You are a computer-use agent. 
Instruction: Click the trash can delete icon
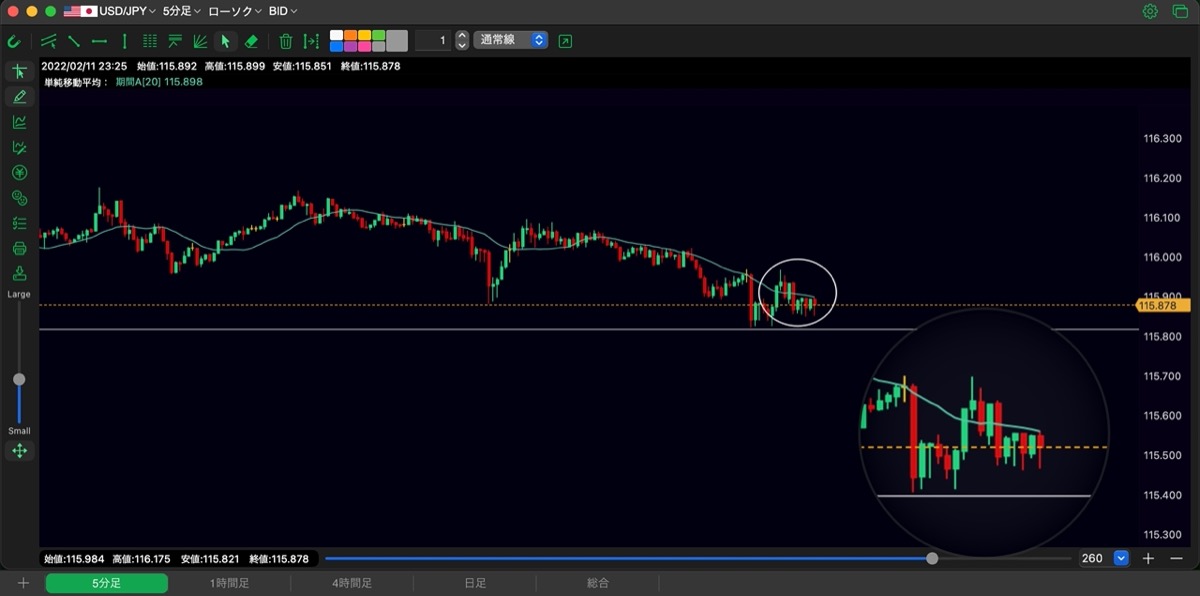286,41
